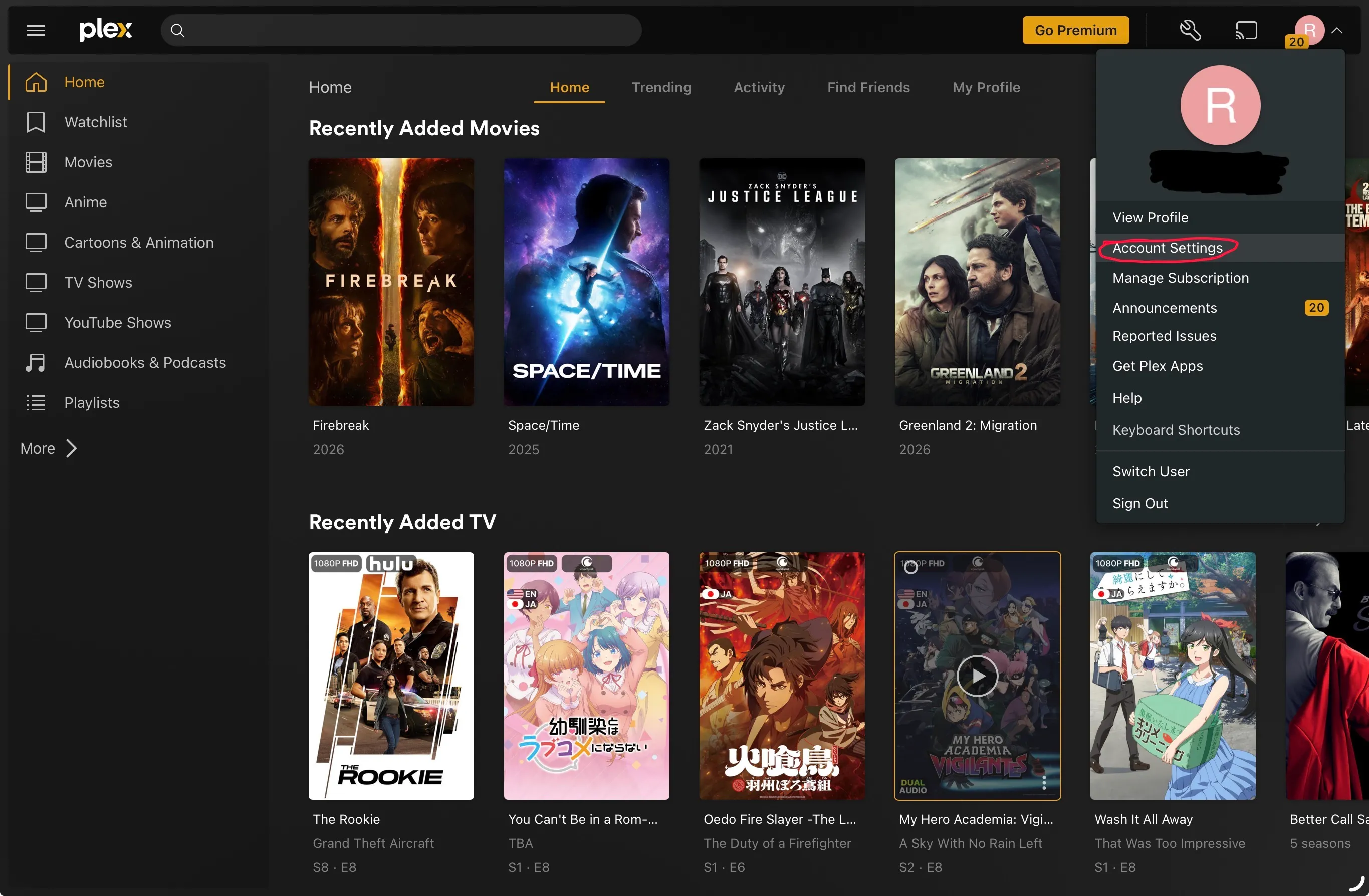Open Watchlist bookmark icon in sidebar
1369x896 pixels.
click(36, 122)
